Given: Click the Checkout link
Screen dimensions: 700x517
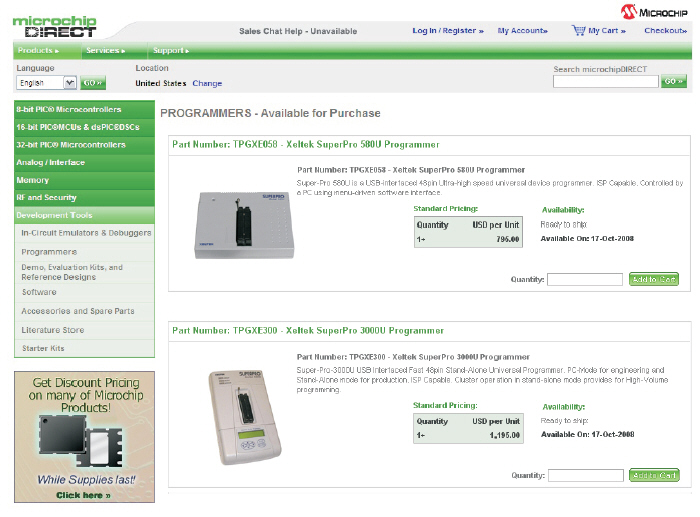Looking at the screenshot, I should click(665, 31).
